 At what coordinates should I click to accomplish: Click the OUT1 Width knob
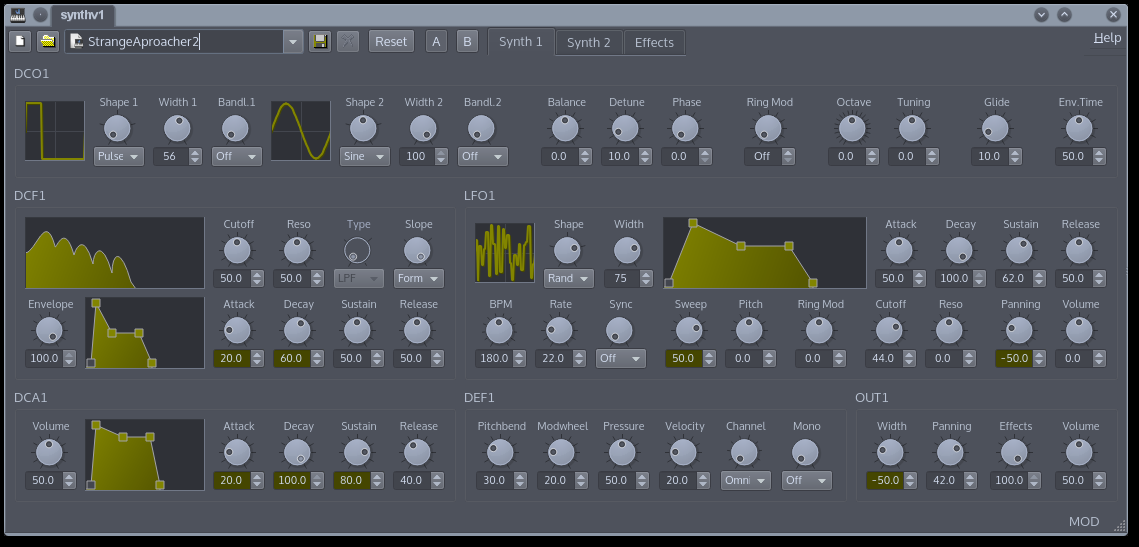[891, 453]
